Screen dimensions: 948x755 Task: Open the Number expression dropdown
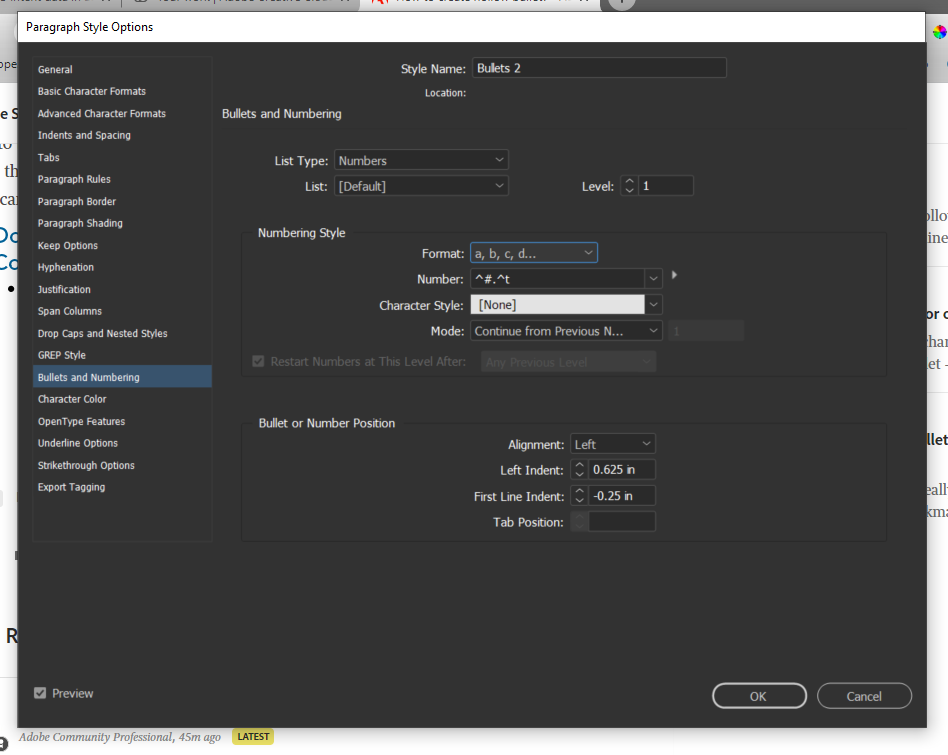click(655, 278)
